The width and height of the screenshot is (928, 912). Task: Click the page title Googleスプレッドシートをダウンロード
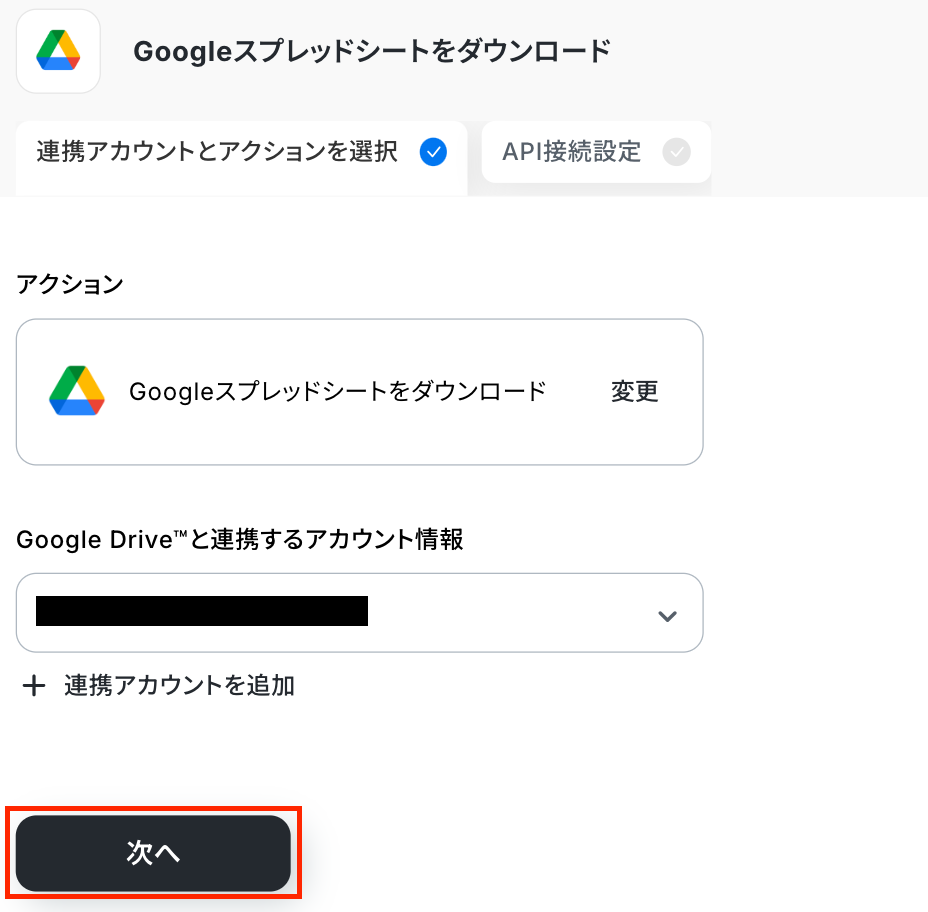coord(372,51)
